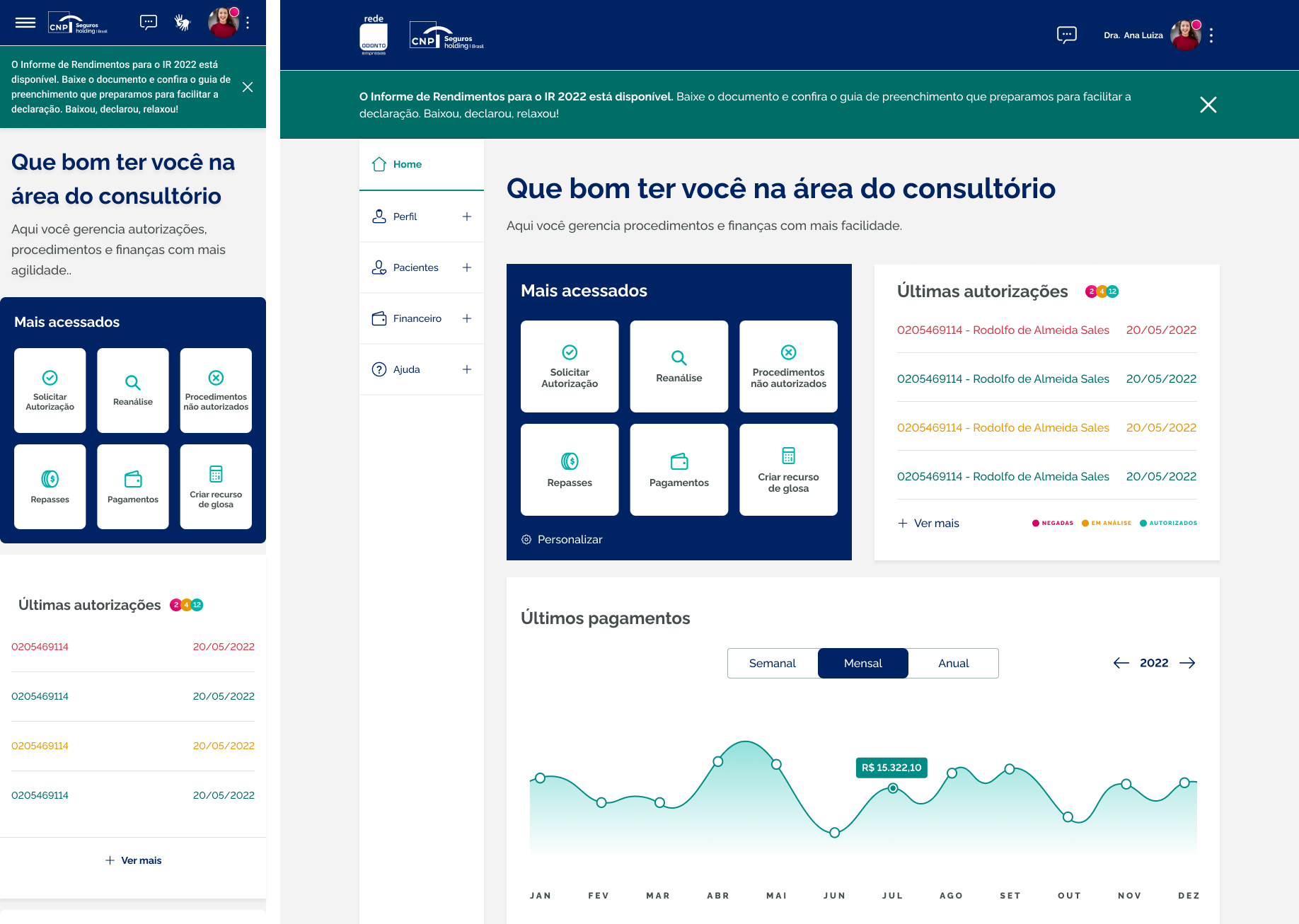Go to Home in the sidebar

[407, 164]
